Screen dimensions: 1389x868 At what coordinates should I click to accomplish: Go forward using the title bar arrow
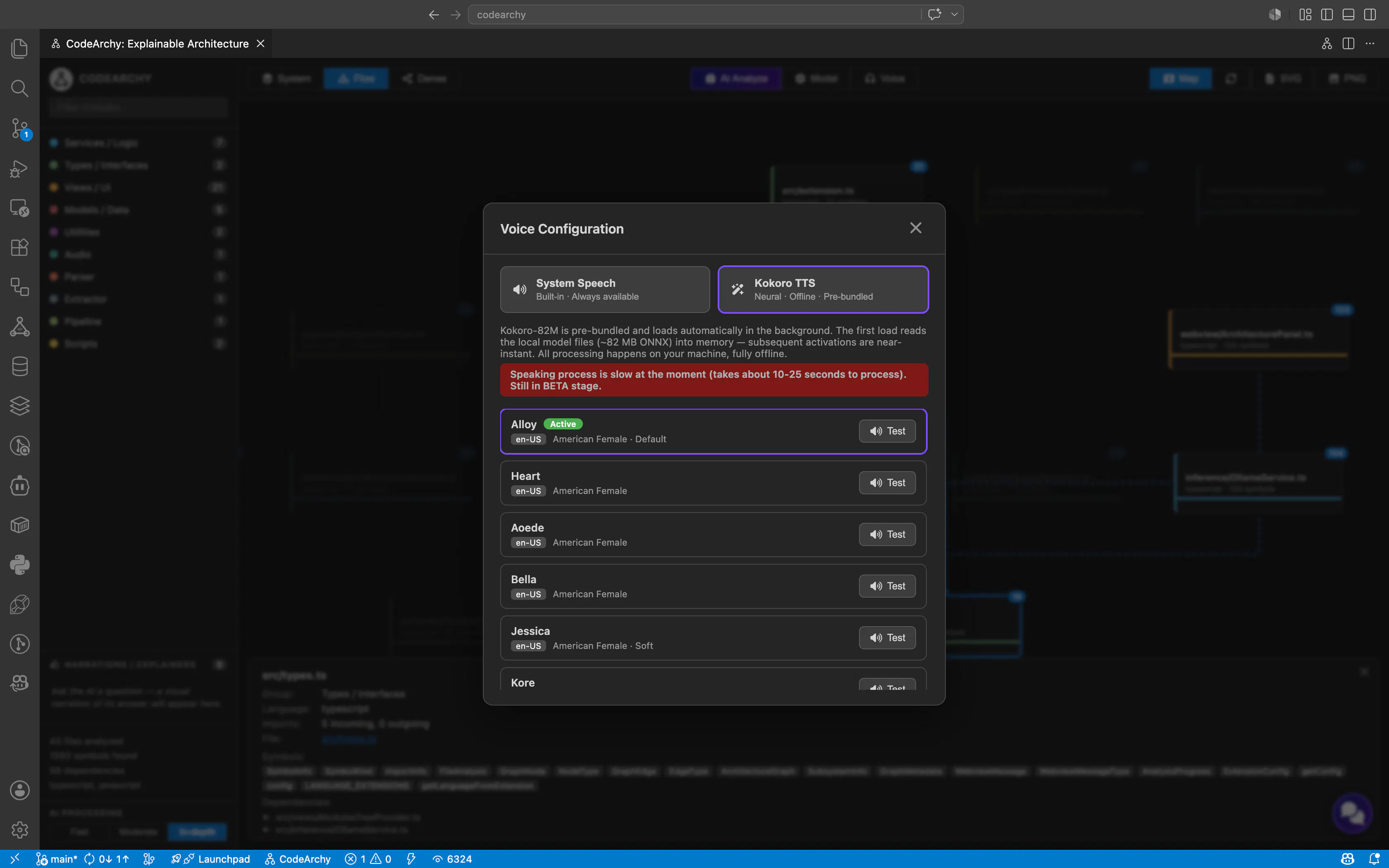coord(456,15)
